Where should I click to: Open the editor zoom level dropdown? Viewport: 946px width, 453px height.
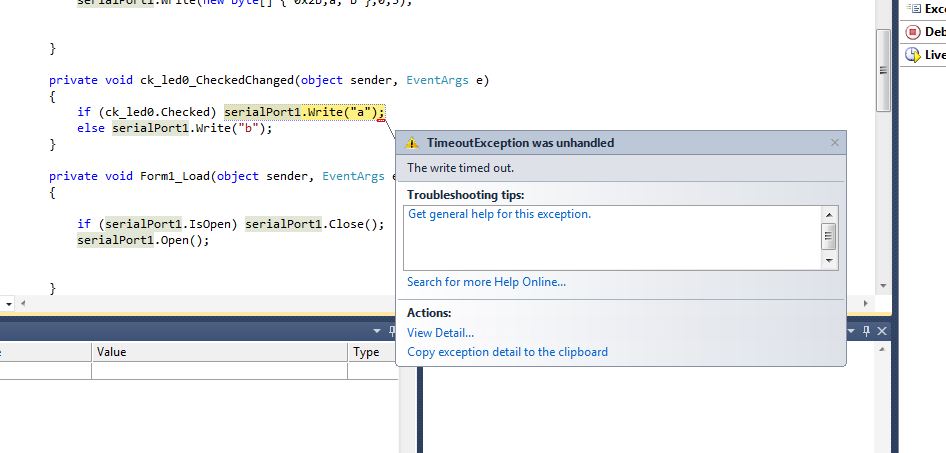coord(8,304)
